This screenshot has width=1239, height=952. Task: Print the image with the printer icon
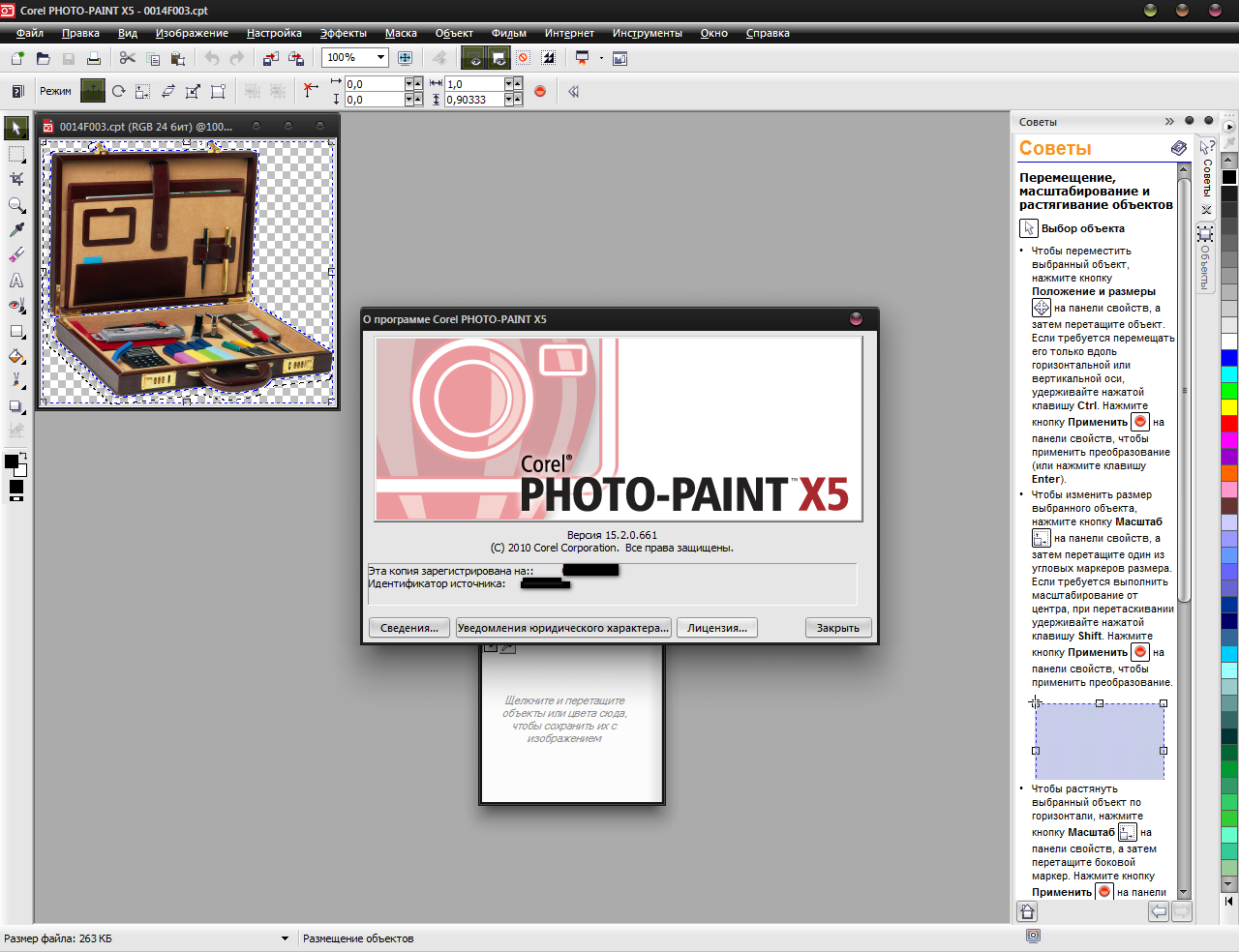point(94,58)
